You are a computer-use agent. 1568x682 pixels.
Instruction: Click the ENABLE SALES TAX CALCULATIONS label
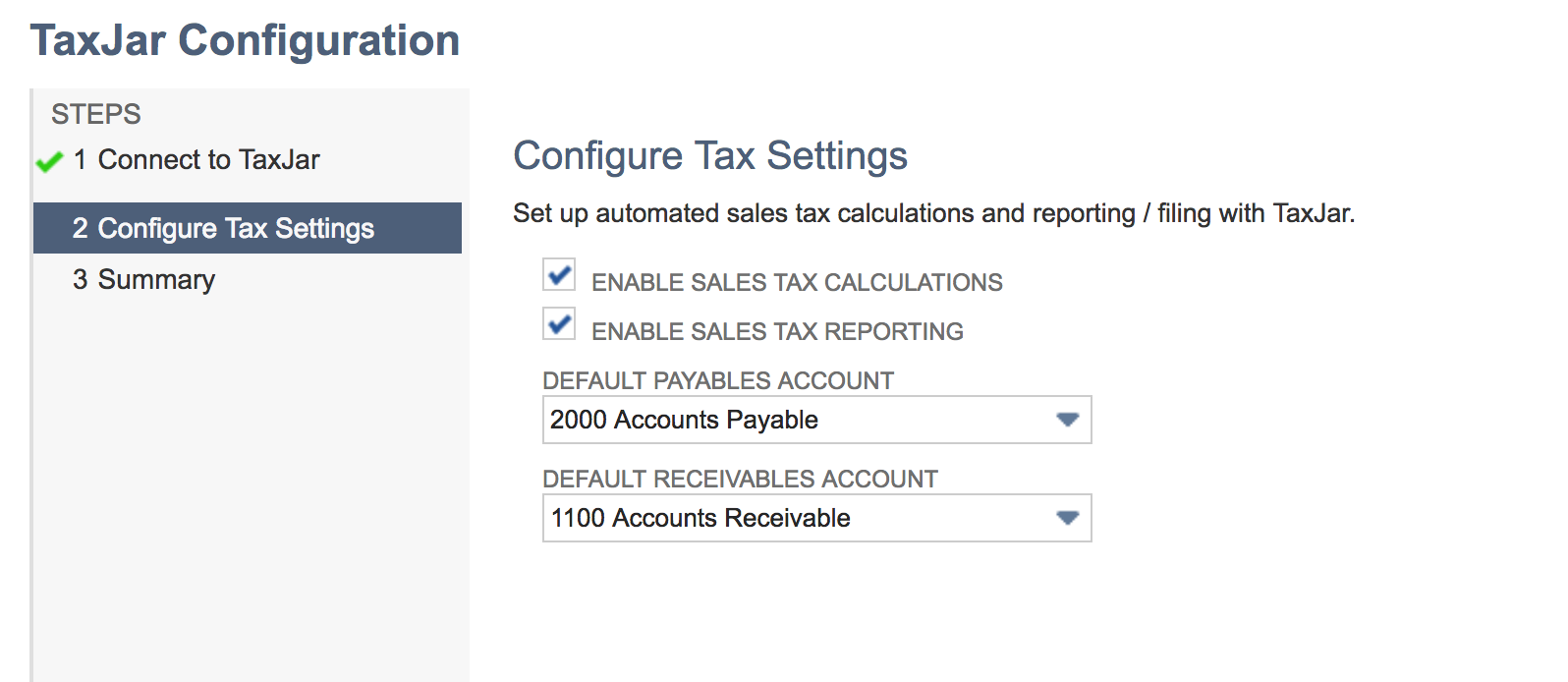click(x=797, y=283)
